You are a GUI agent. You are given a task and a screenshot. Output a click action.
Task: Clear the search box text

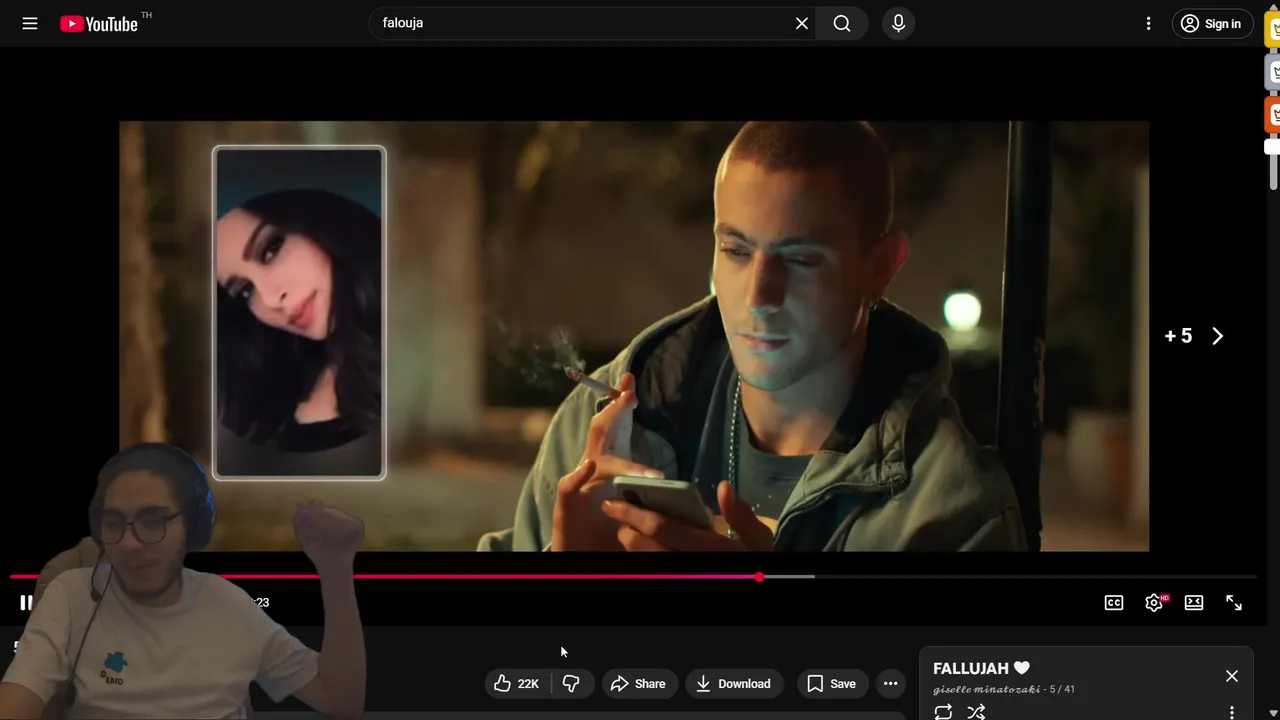click(x=802, y=23)
